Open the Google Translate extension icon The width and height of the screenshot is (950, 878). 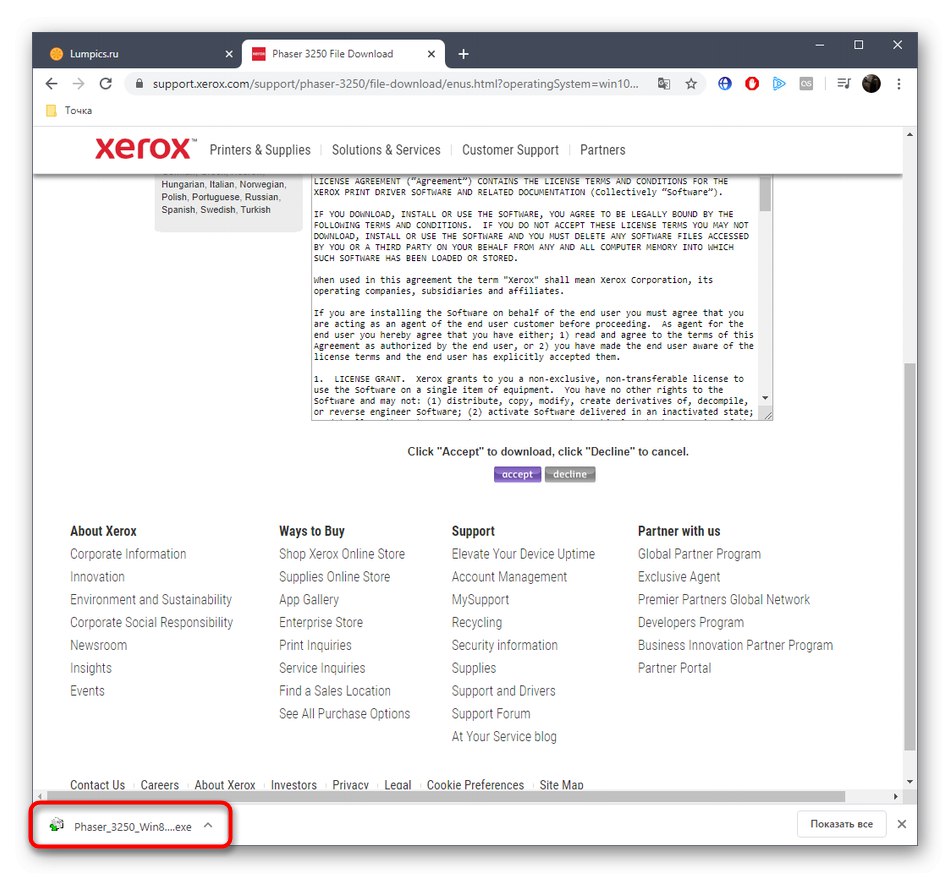[x=664, y=84]
